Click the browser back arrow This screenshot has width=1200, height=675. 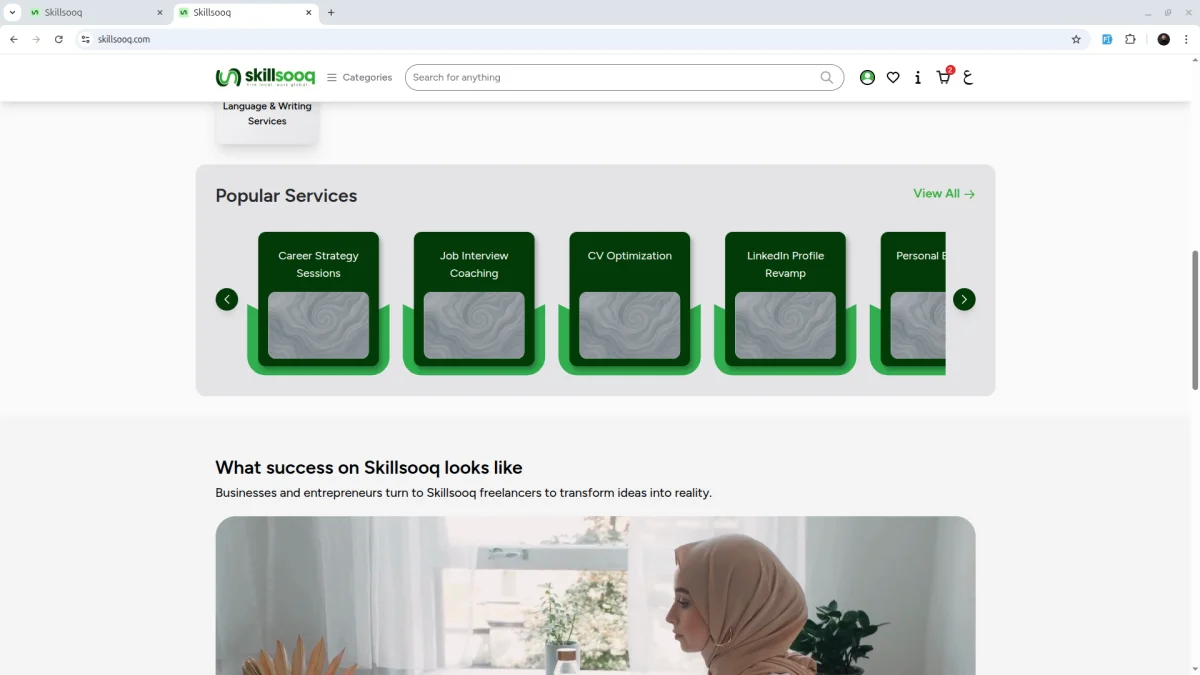tap(14, 39)
